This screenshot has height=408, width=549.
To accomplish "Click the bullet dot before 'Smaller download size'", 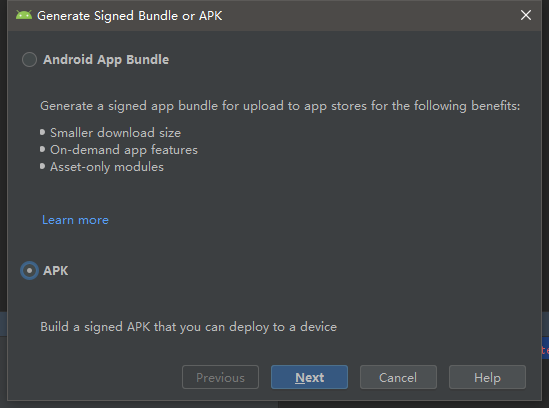I will [42, 132].
